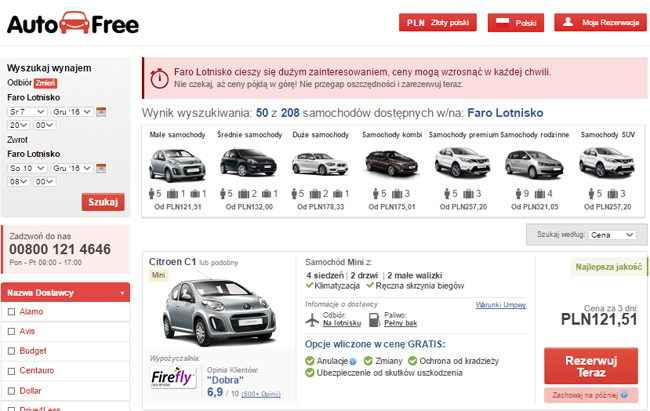Open pickup date calendar icon

pos(101,112)
